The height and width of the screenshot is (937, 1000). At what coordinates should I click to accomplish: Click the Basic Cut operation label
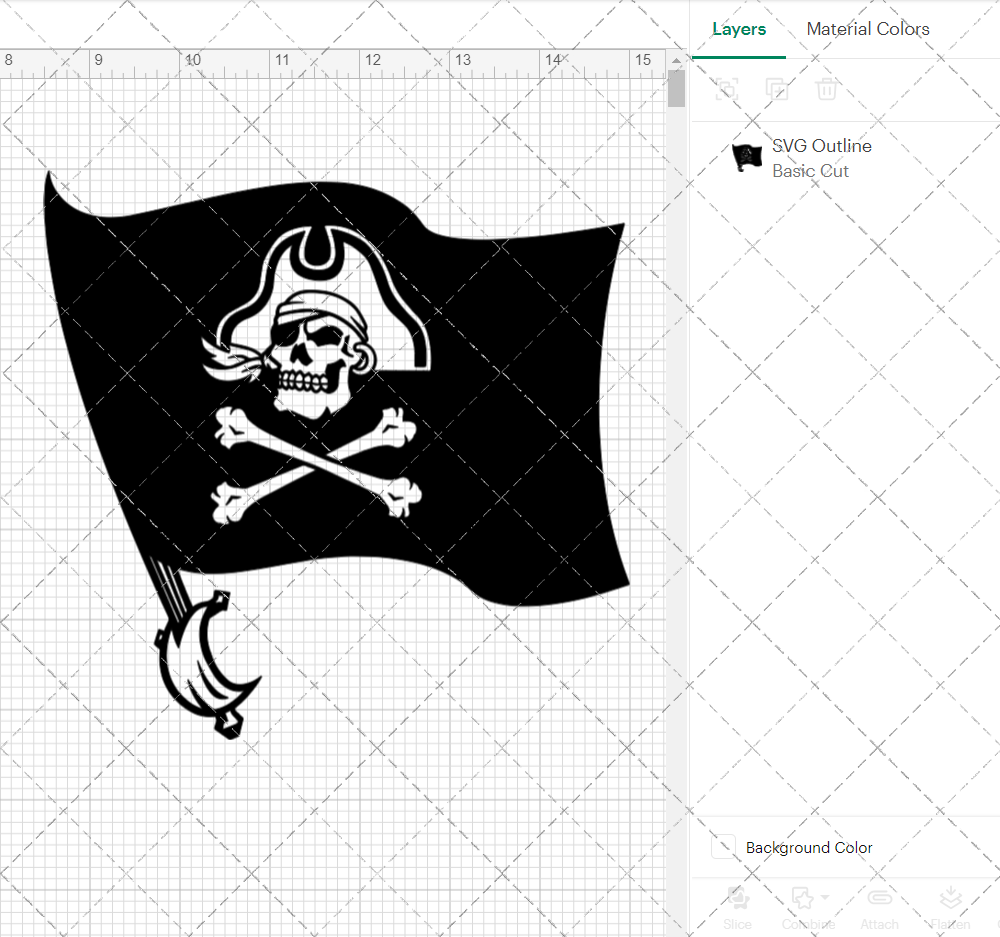point(810,171)
